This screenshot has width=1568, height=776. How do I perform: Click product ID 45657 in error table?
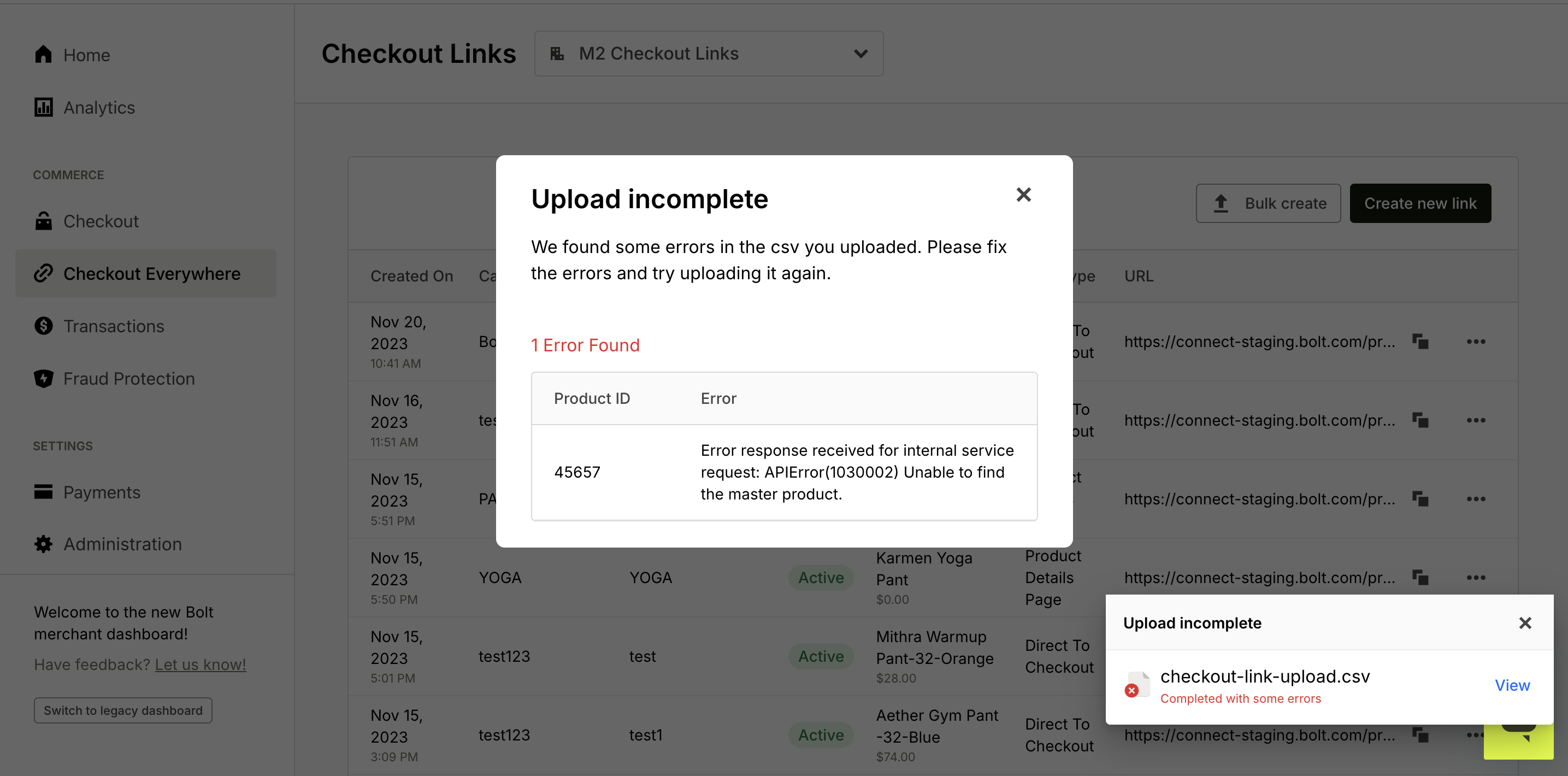click(577, 472)
